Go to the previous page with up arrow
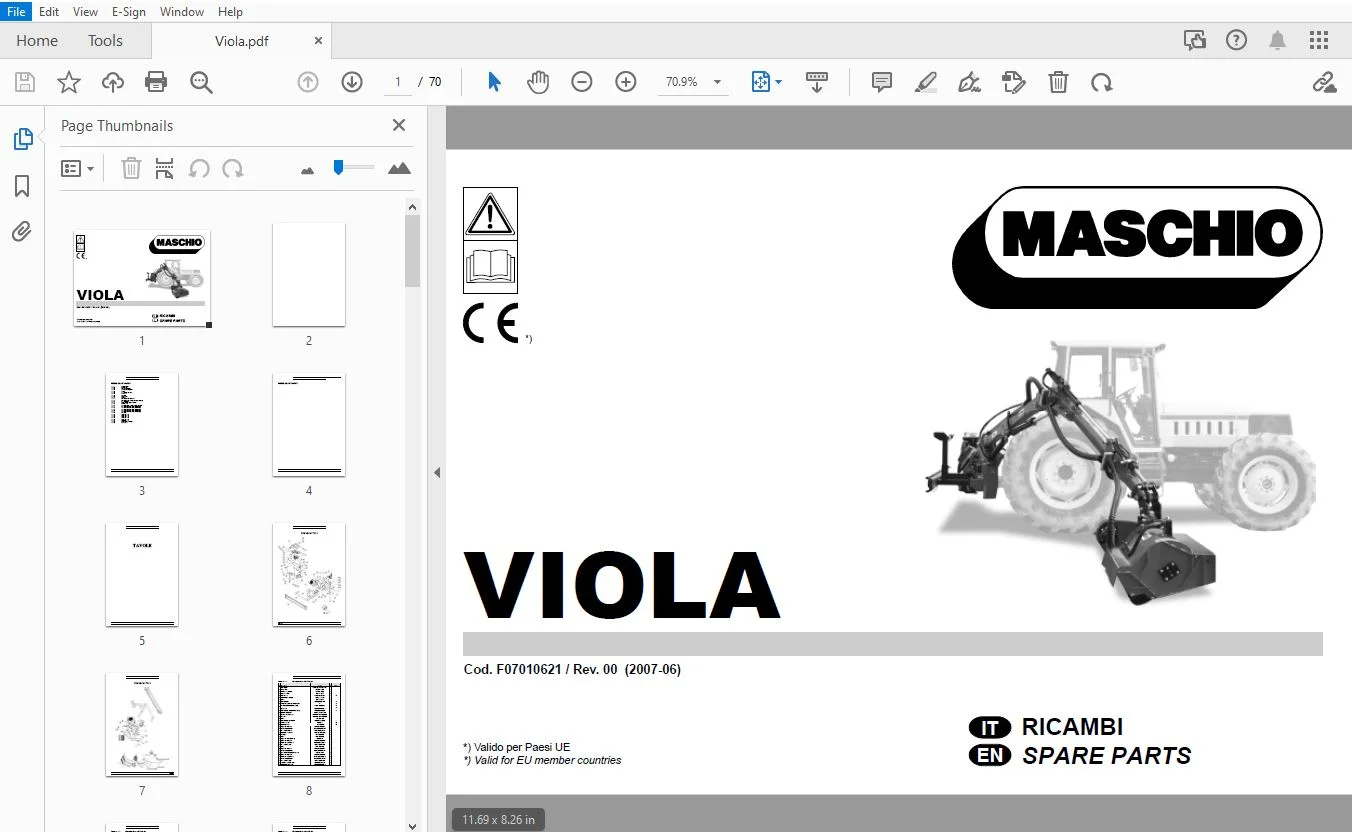Viewport: 1352px width, 832px height. coord(308,82)
